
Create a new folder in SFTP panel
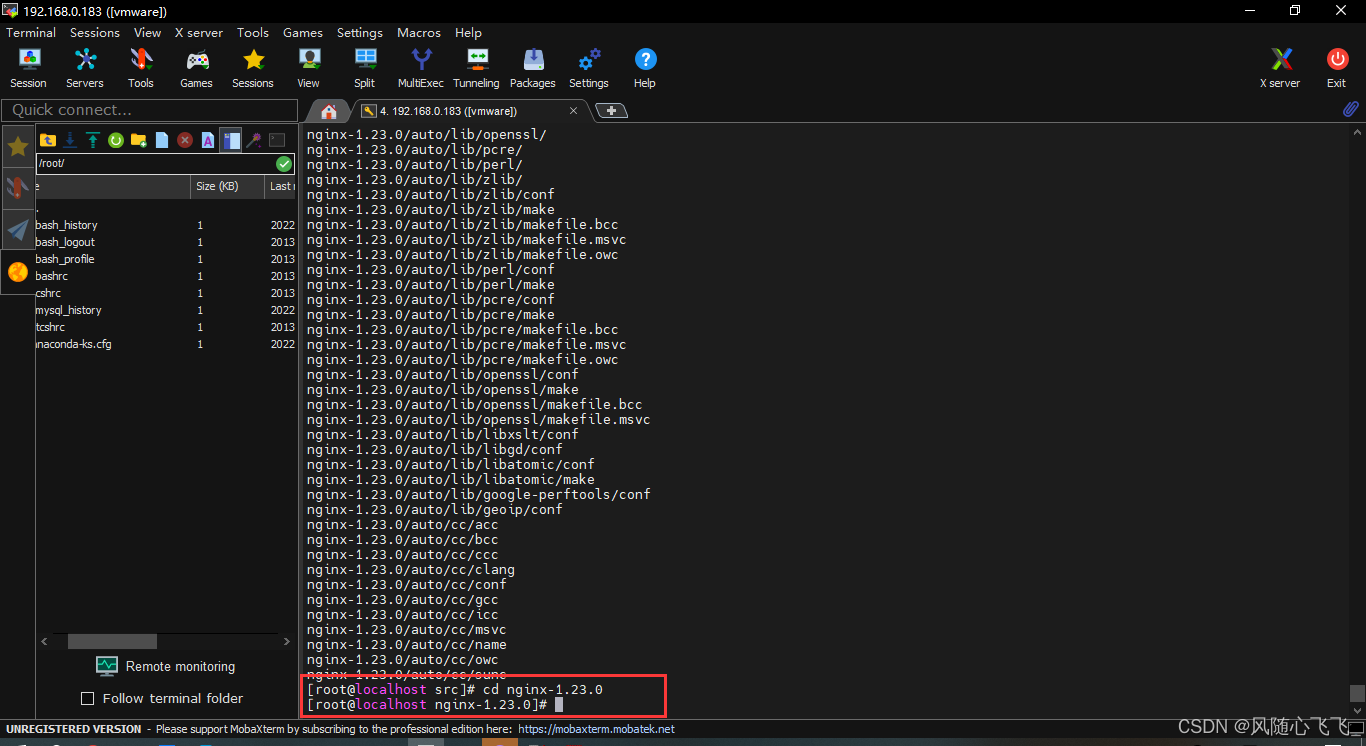coord(139,140)
